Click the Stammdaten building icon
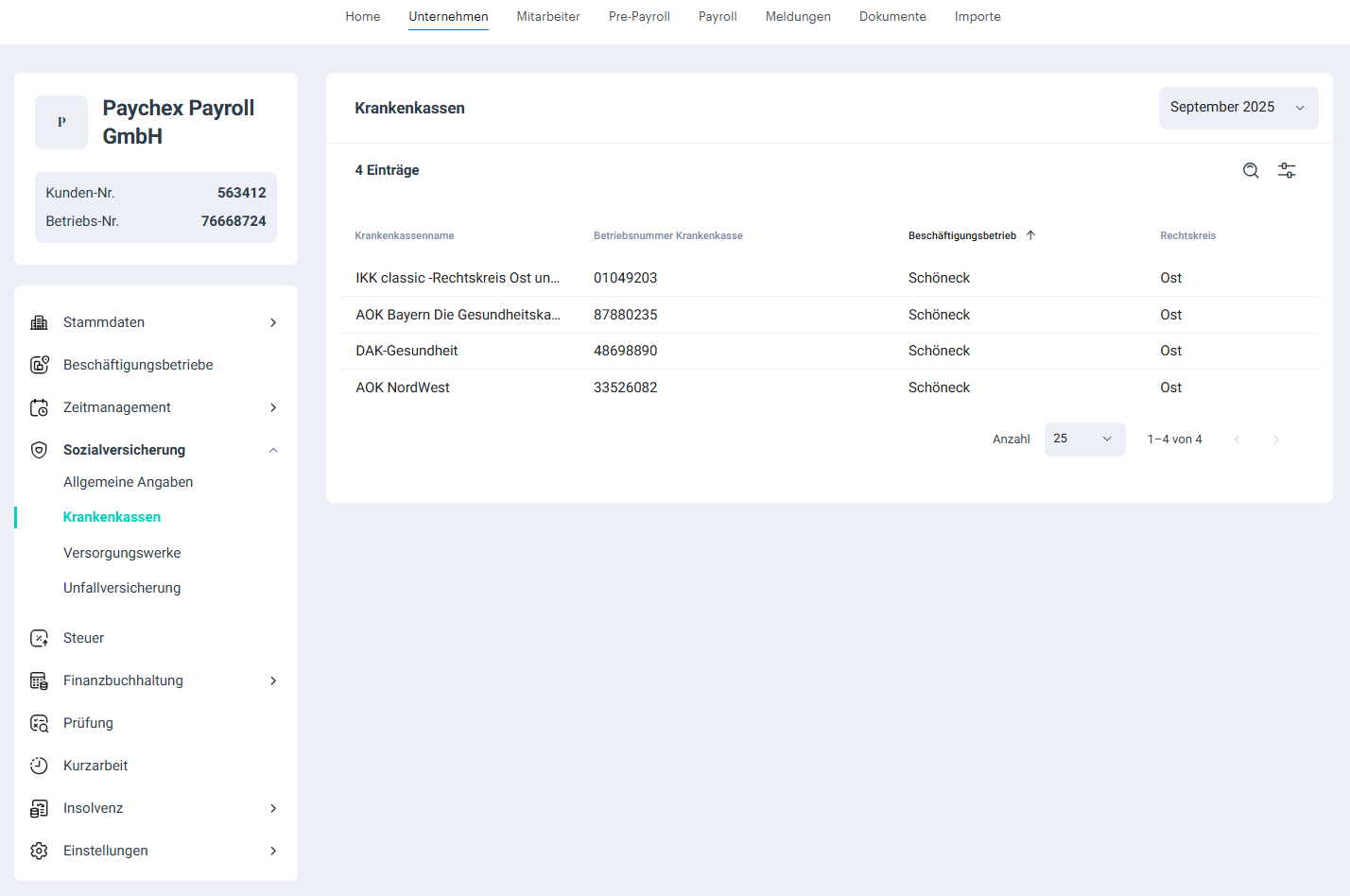 click(x=39, y=322)
